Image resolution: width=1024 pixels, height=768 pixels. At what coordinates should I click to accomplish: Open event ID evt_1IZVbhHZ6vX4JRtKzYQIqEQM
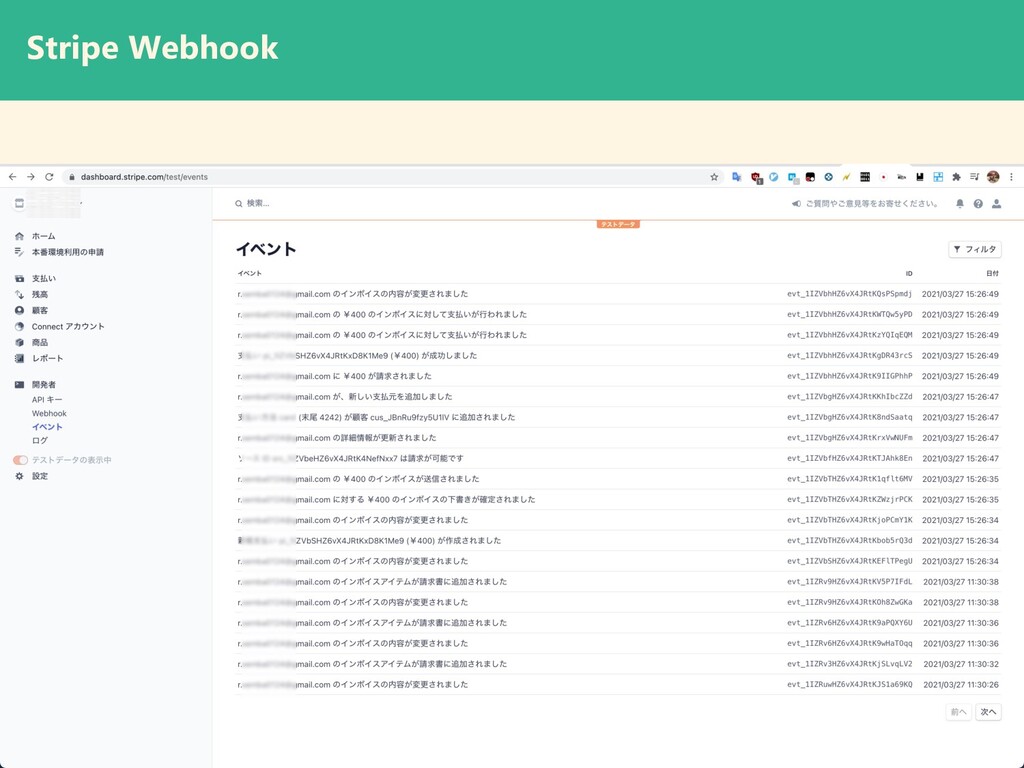[x=849, y=336]
